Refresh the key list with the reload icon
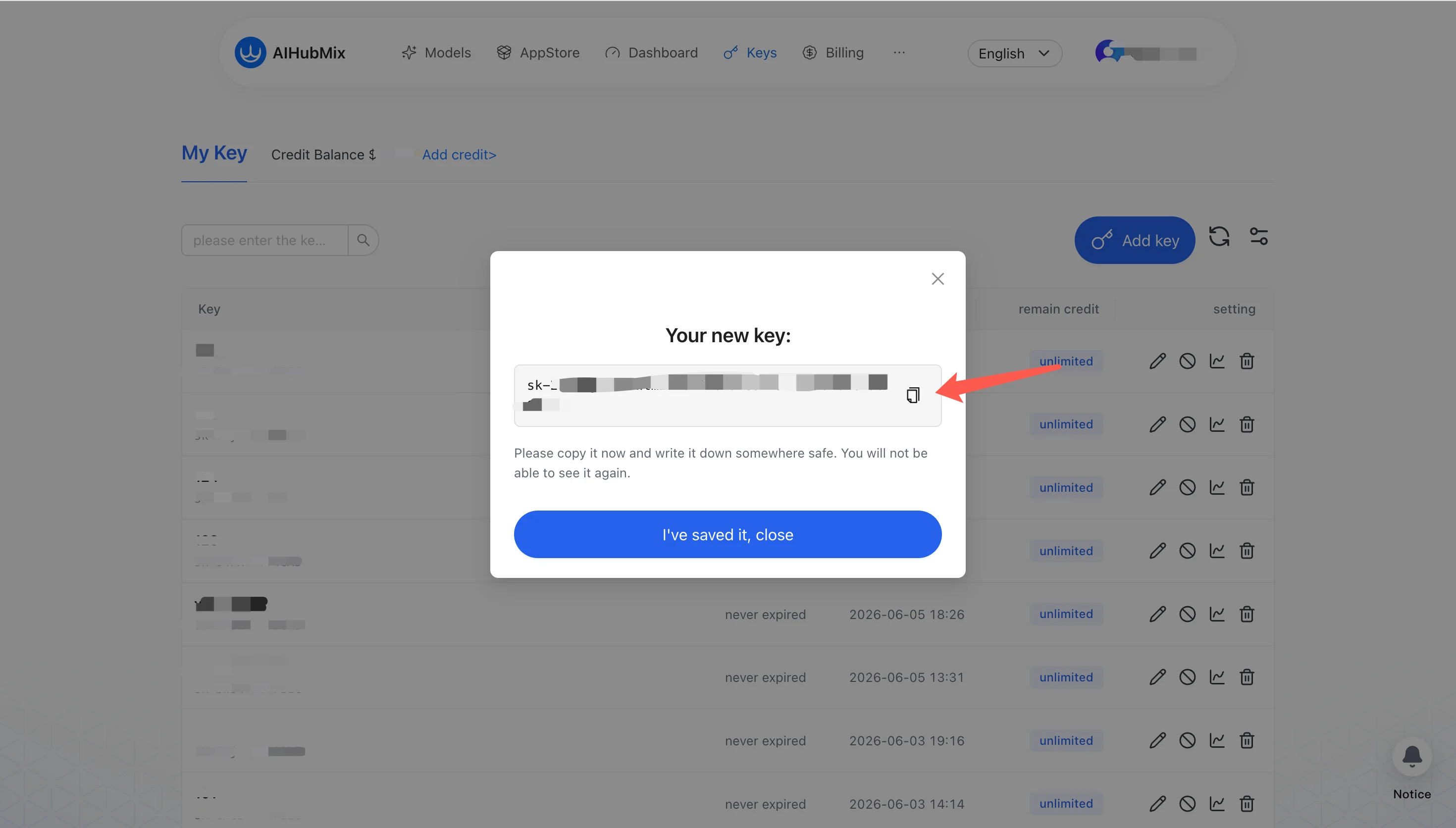The width and height of the screenshot is (1456, 828). click(x=1219, y=237)
